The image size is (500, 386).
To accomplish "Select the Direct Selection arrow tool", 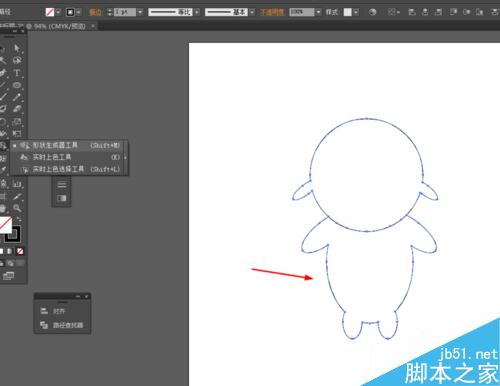I will coord(17,48).
